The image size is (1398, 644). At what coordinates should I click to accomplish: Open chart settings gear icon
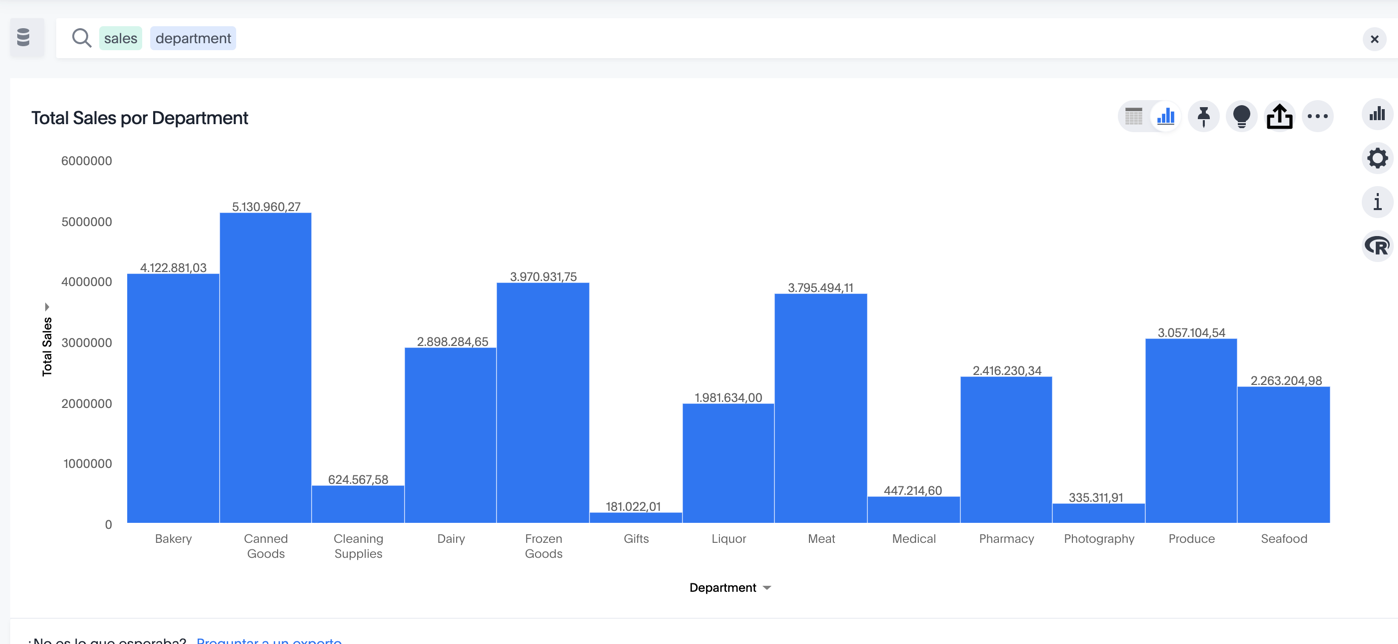coord(1377,158)
